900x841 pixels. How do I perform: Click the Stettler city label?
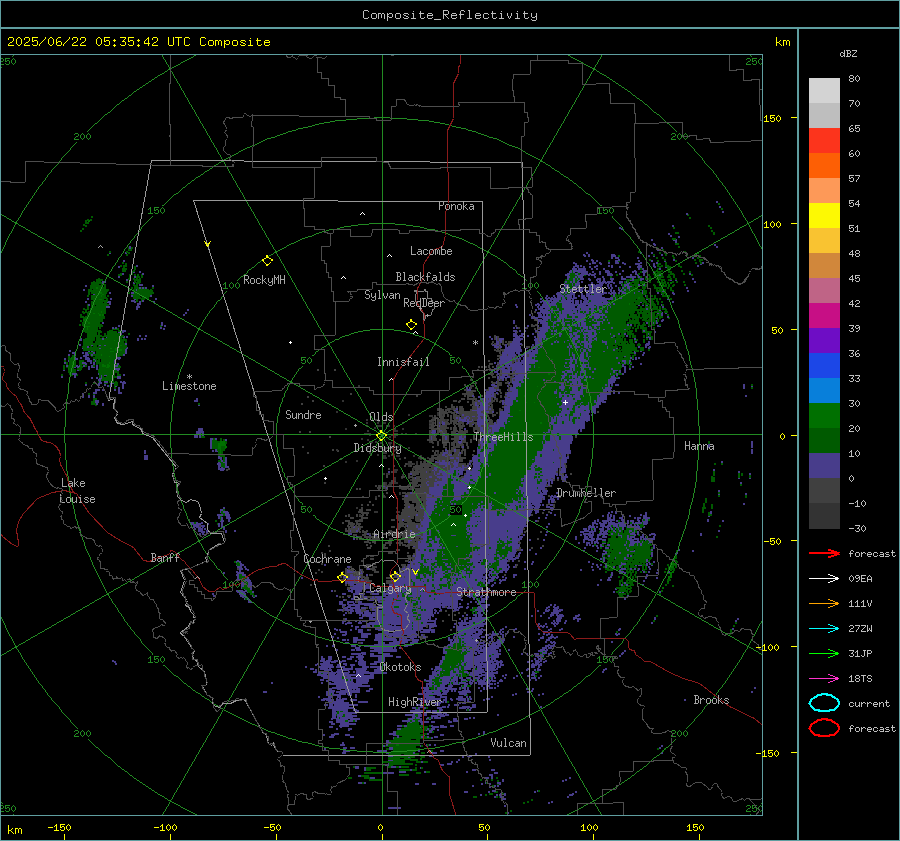pos(583,289)
